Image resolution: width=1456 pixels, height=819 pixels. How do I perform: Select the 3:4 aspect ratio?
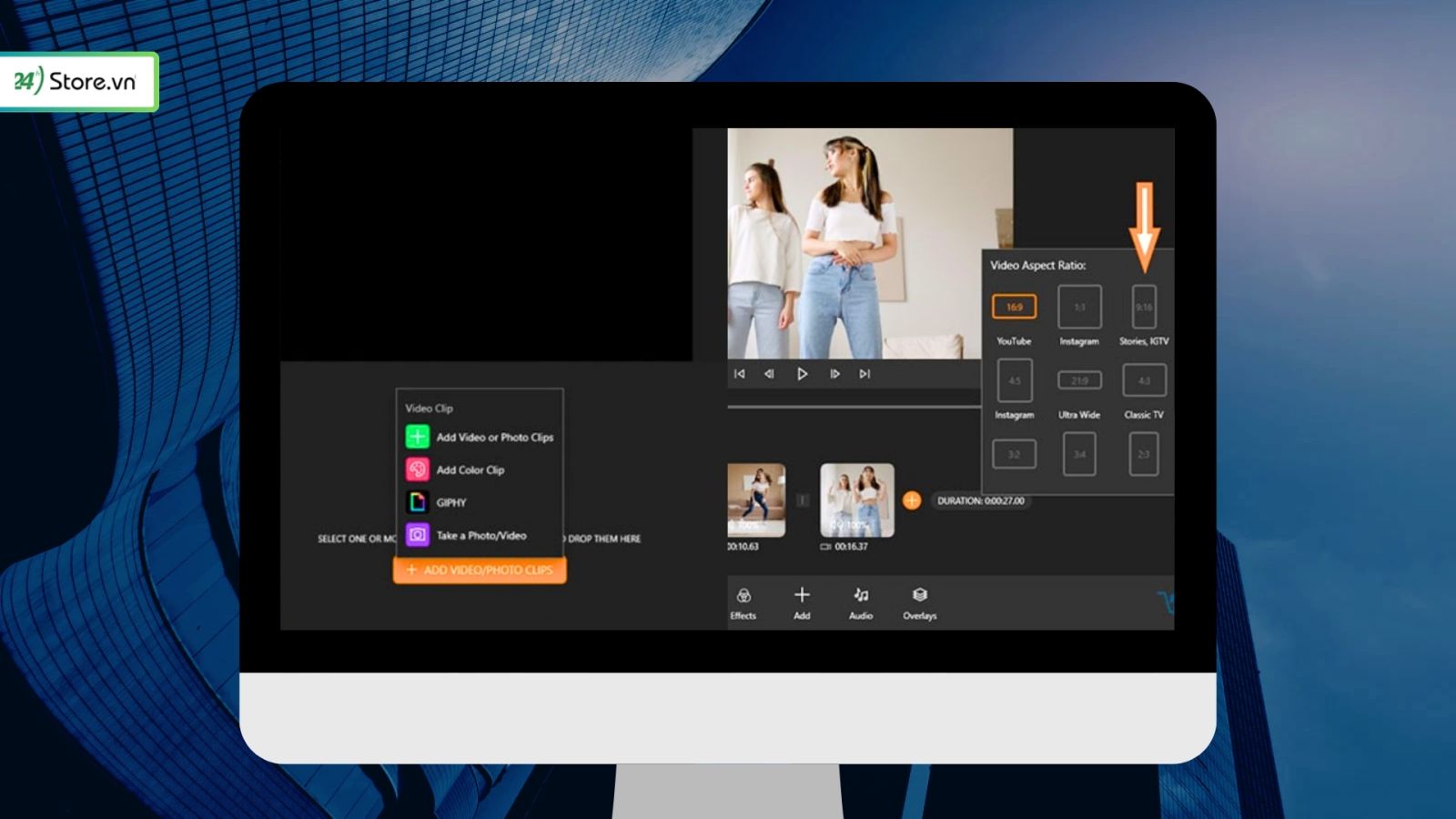(x=1079, y=454)
